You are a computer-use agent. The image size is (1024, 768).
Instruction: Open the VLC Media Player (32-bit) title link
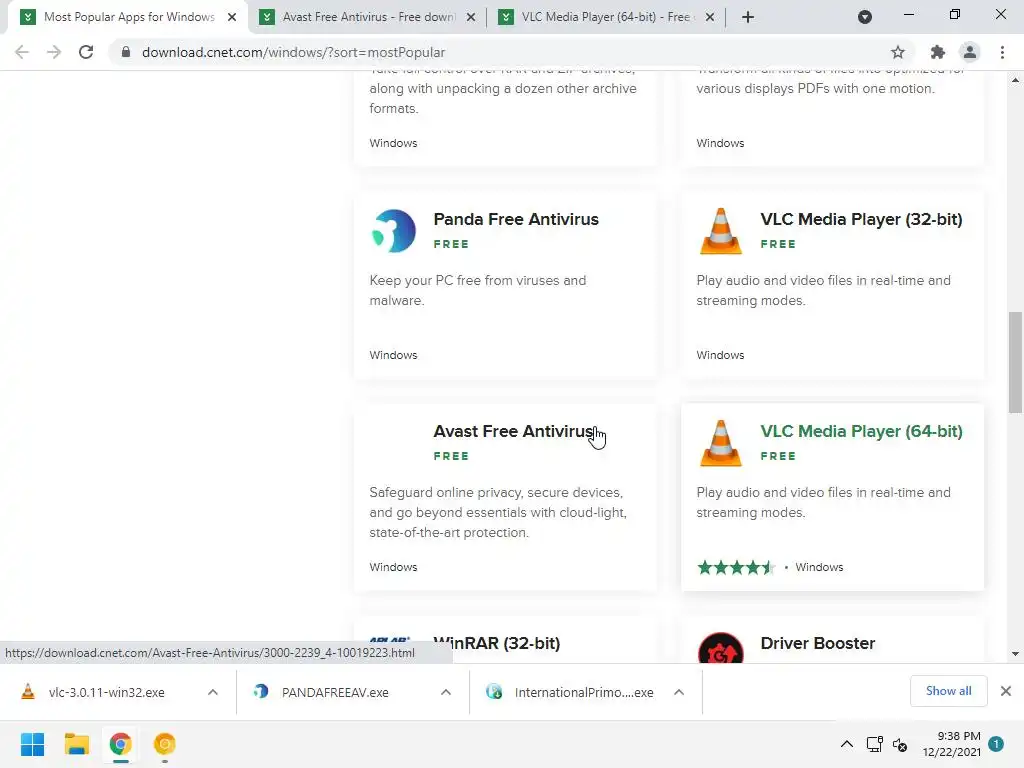pyautogui.click(x=861, y=219)
